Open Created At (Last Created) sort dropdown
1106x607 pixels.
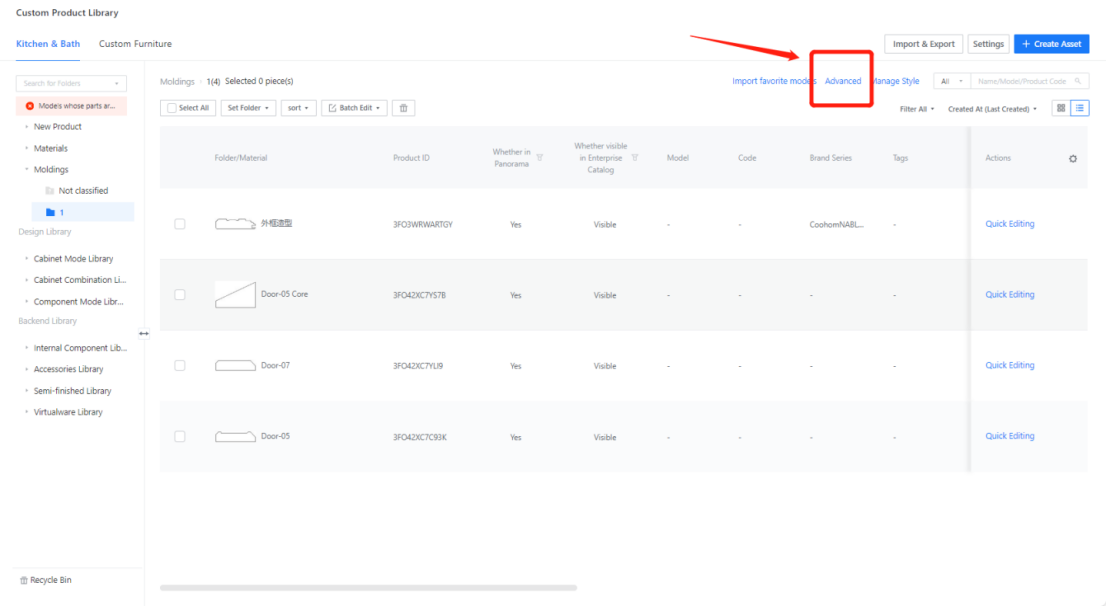(x=992, y=109)
